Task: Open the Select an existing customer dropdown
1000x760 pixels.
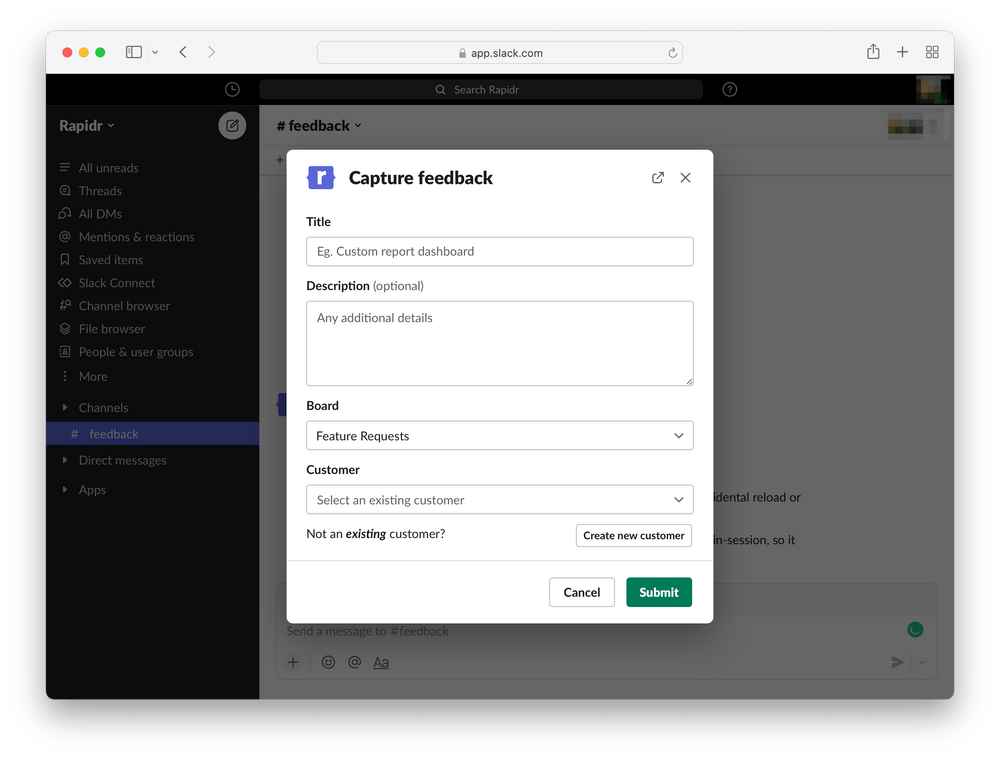Action: click(x=500, y=500)
